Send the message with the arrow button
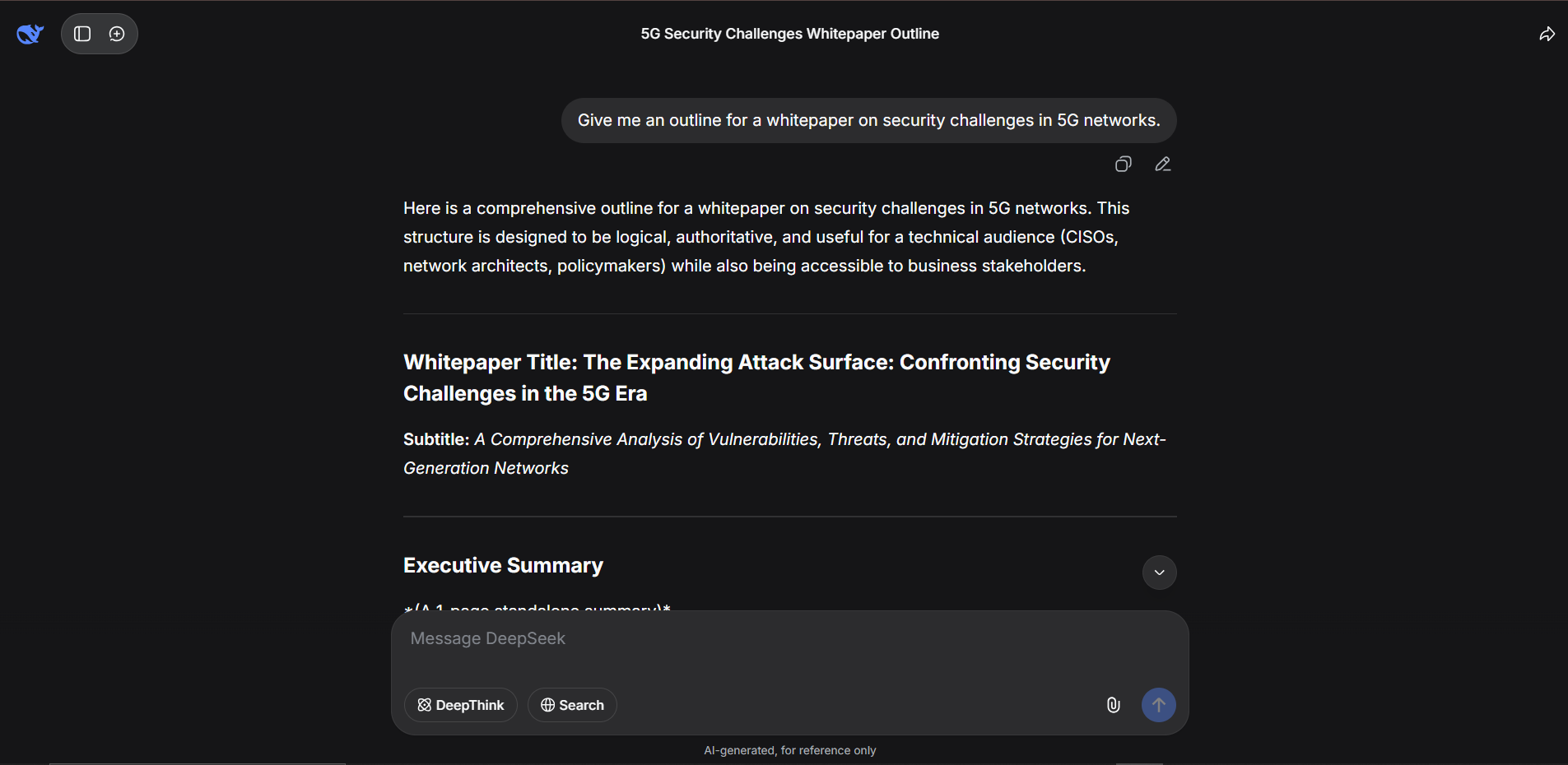This screenshot has height=765, width=1568. [1158, 705]
